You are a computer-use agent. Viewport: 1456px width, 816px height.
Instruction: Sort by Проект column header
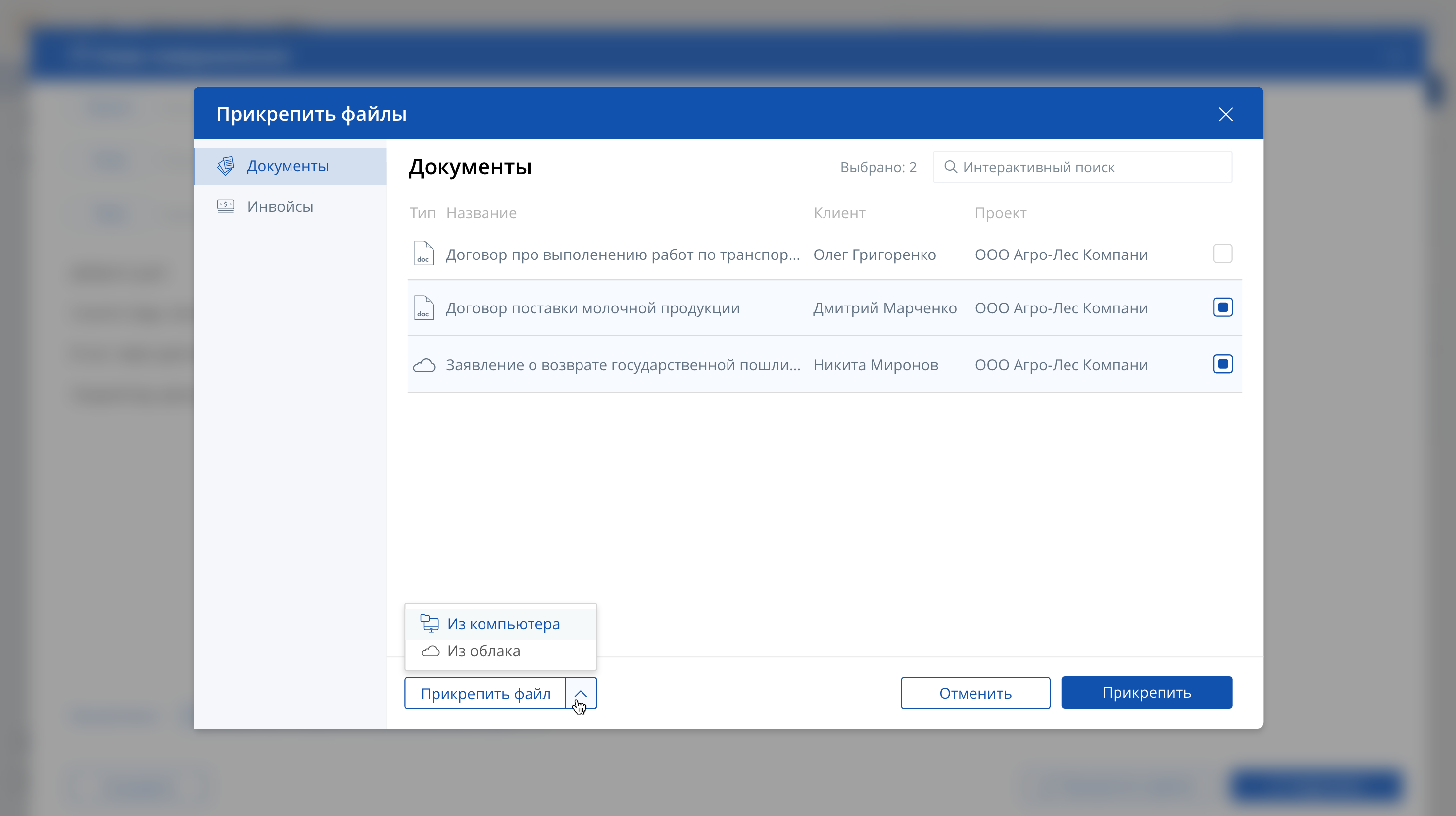point(1000,213)
